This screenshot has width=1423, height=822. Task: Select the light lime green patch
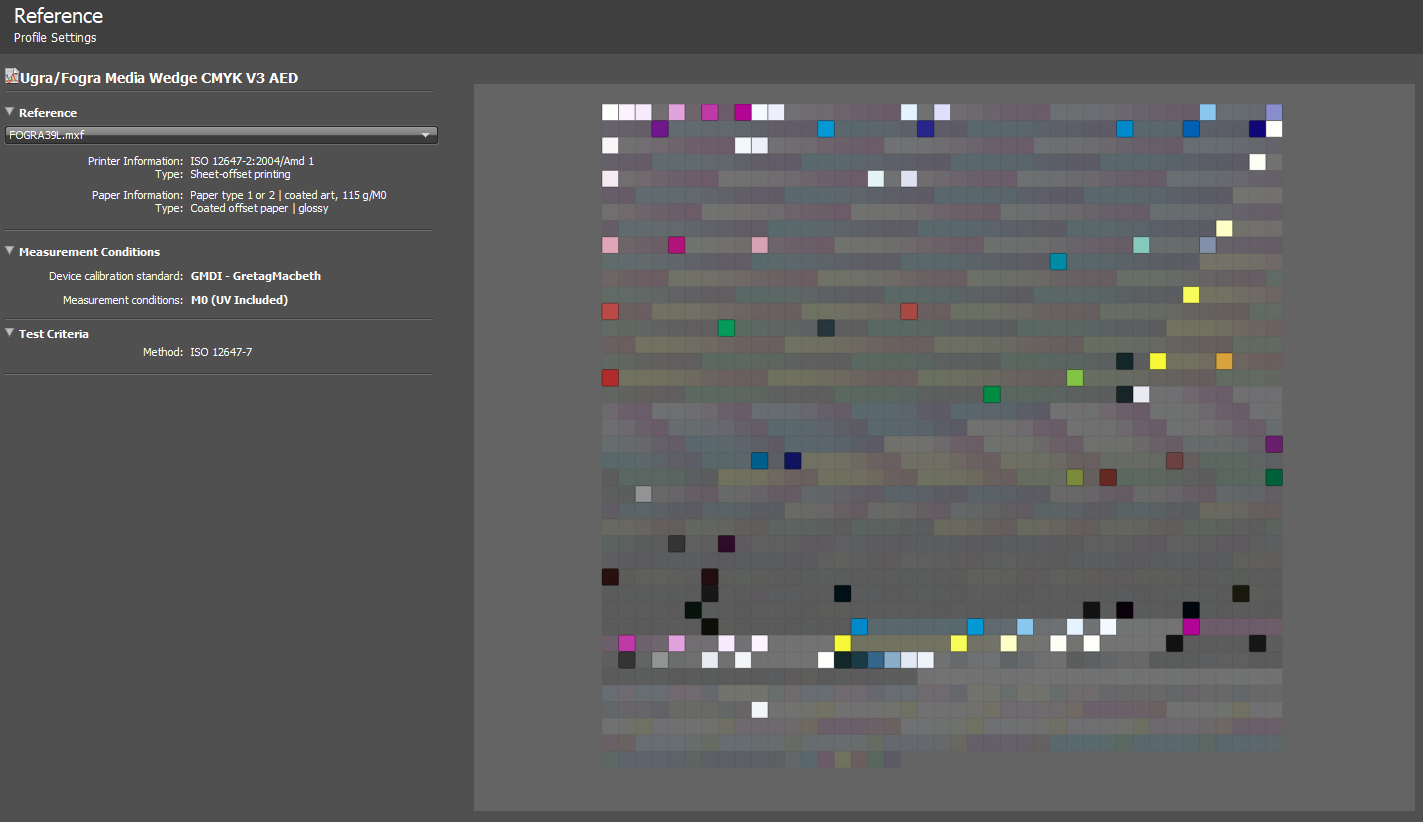click(1075, 377)
